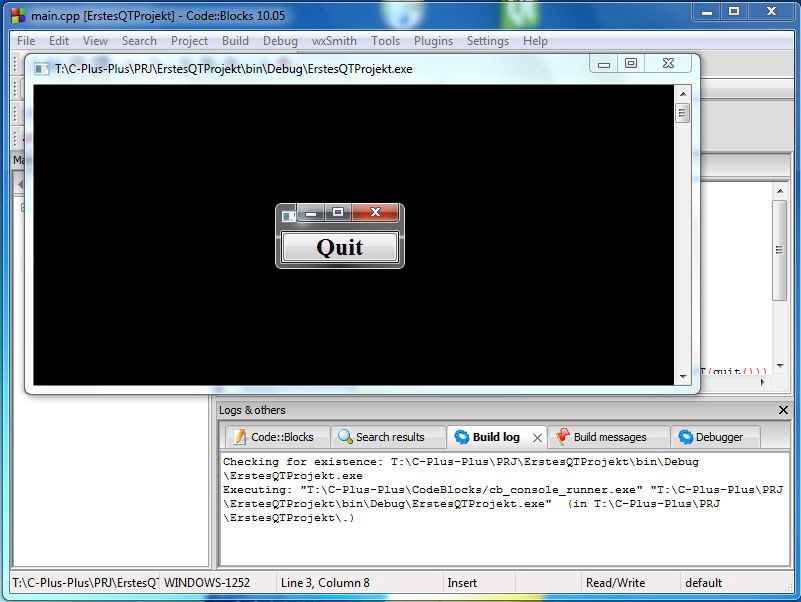This screenshot has height=602, width=801.
Task: Open the File menu
Action: click(26, 41)
